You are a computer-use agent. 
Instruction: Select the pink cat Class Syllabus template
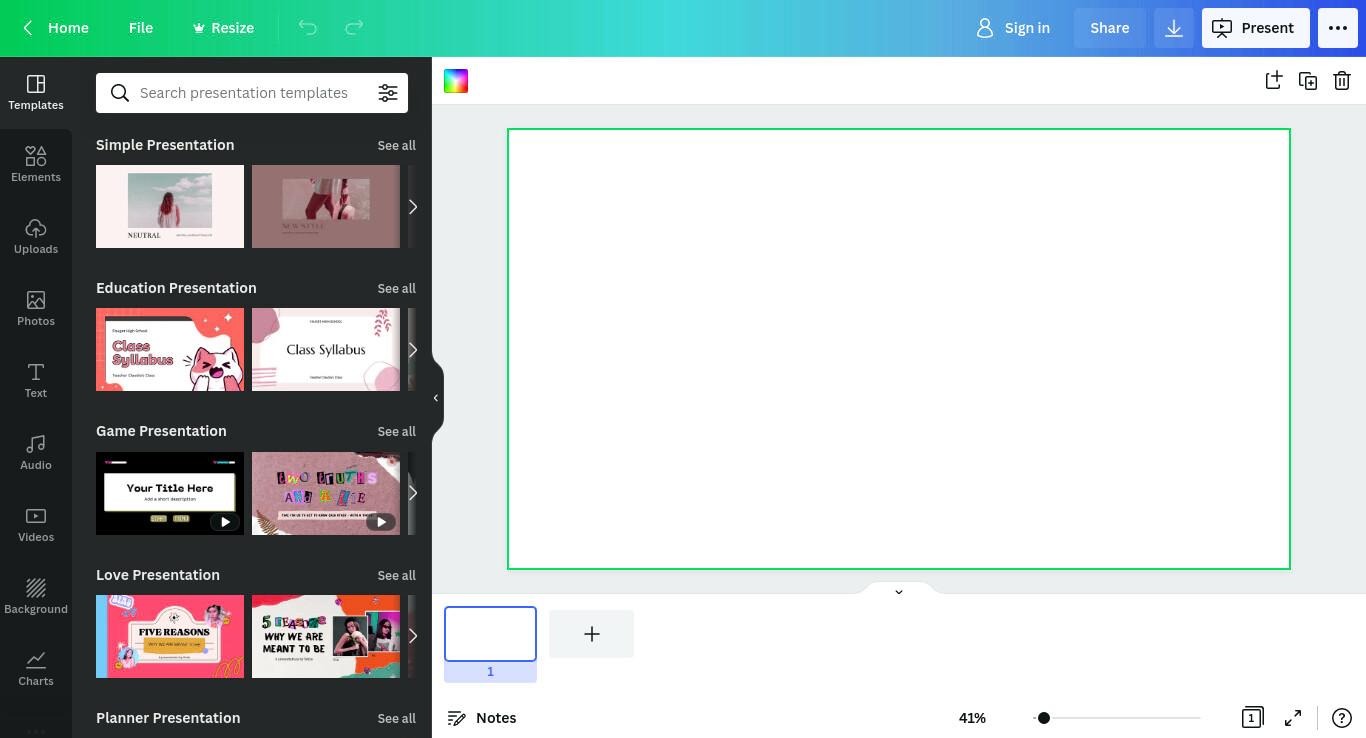pyautogui.click(x=170, y=349)
